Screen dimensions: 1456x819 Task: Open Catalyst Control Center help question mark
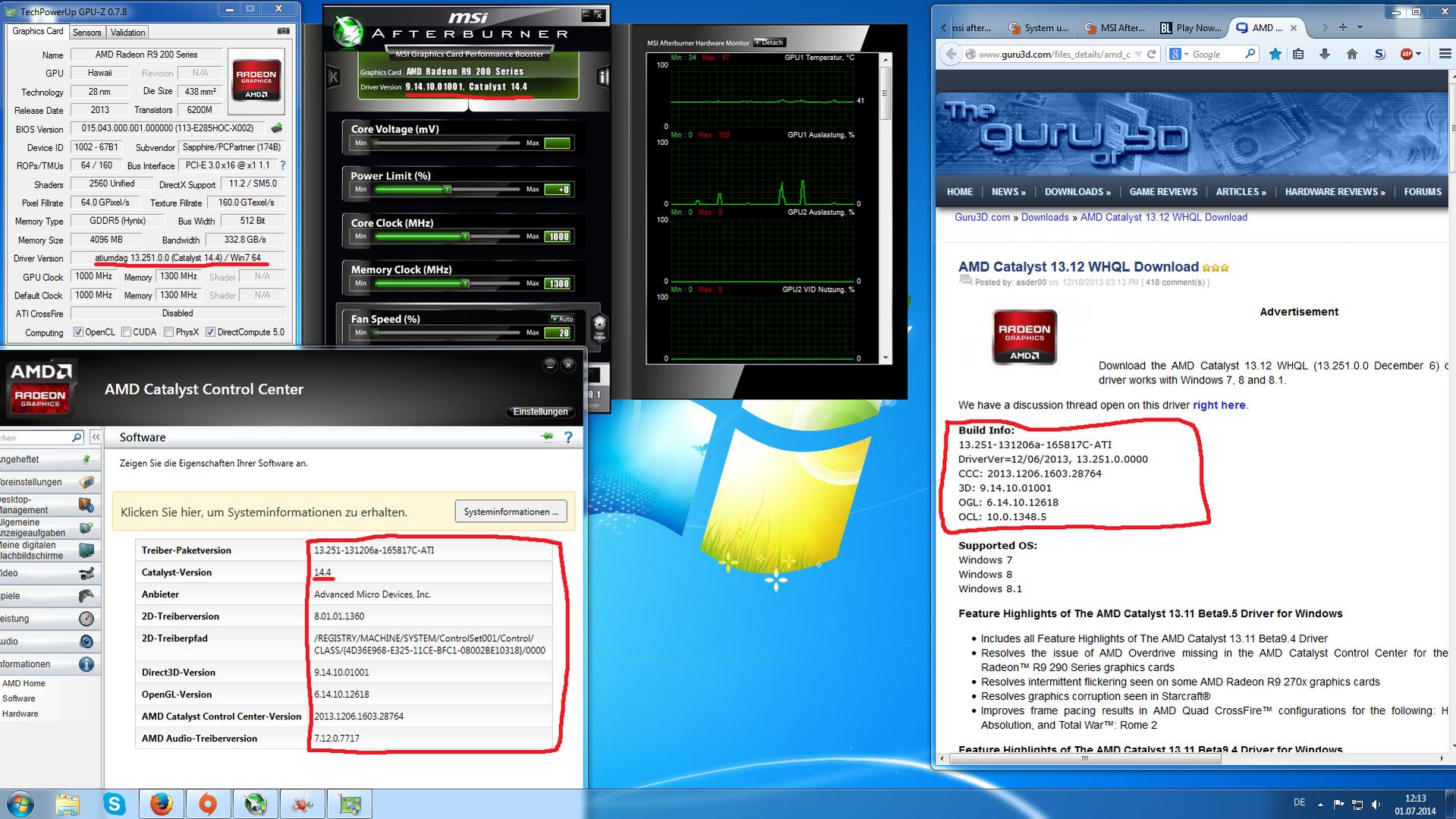tap(568, 437)
